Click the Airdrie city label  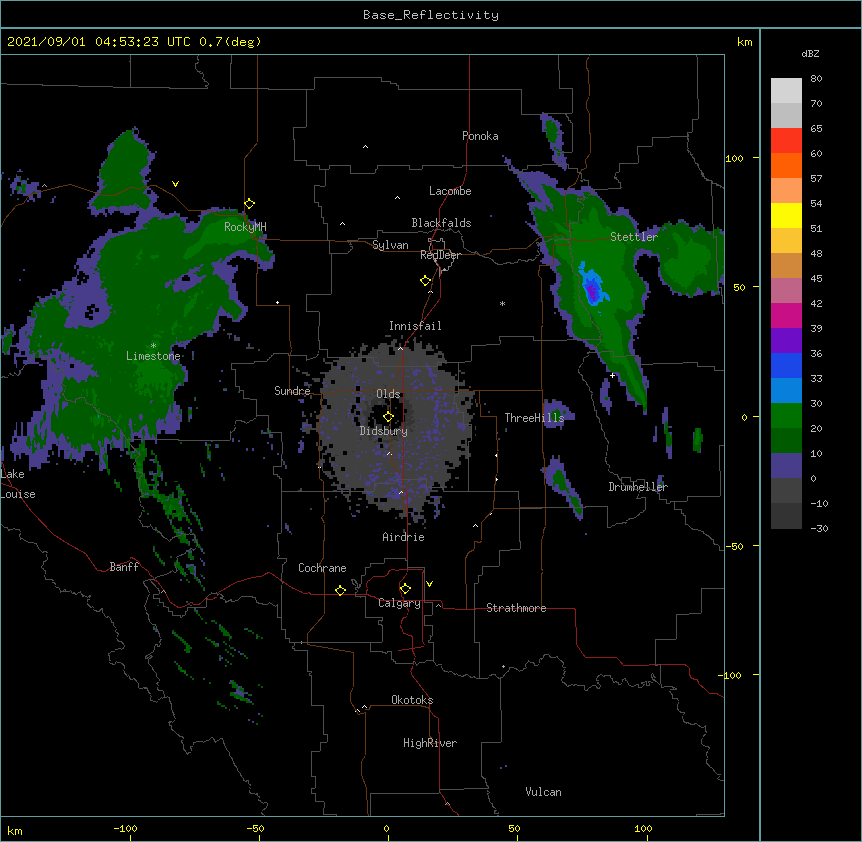404,537
